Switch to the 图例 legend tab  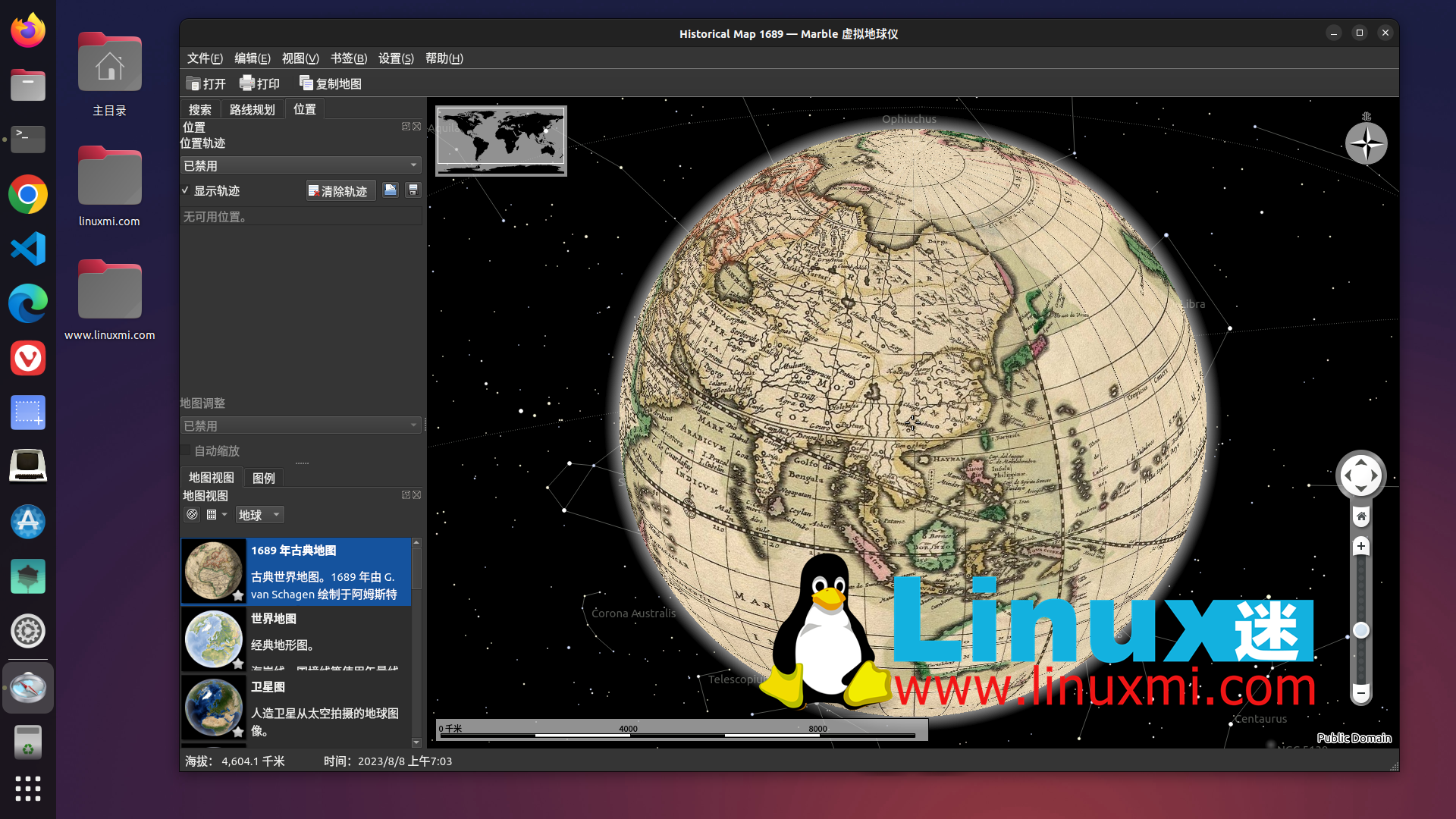click(x=264, y=478)
